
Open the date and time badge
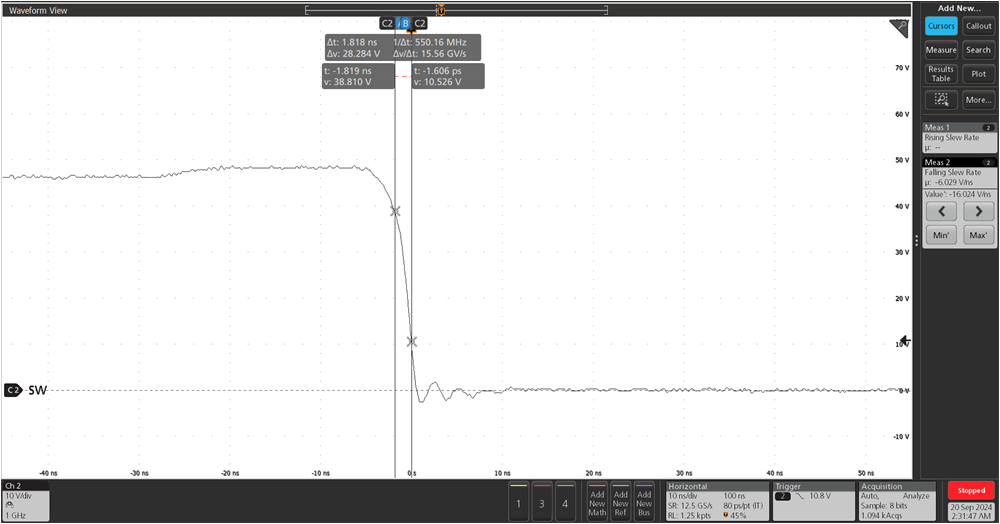971,511
